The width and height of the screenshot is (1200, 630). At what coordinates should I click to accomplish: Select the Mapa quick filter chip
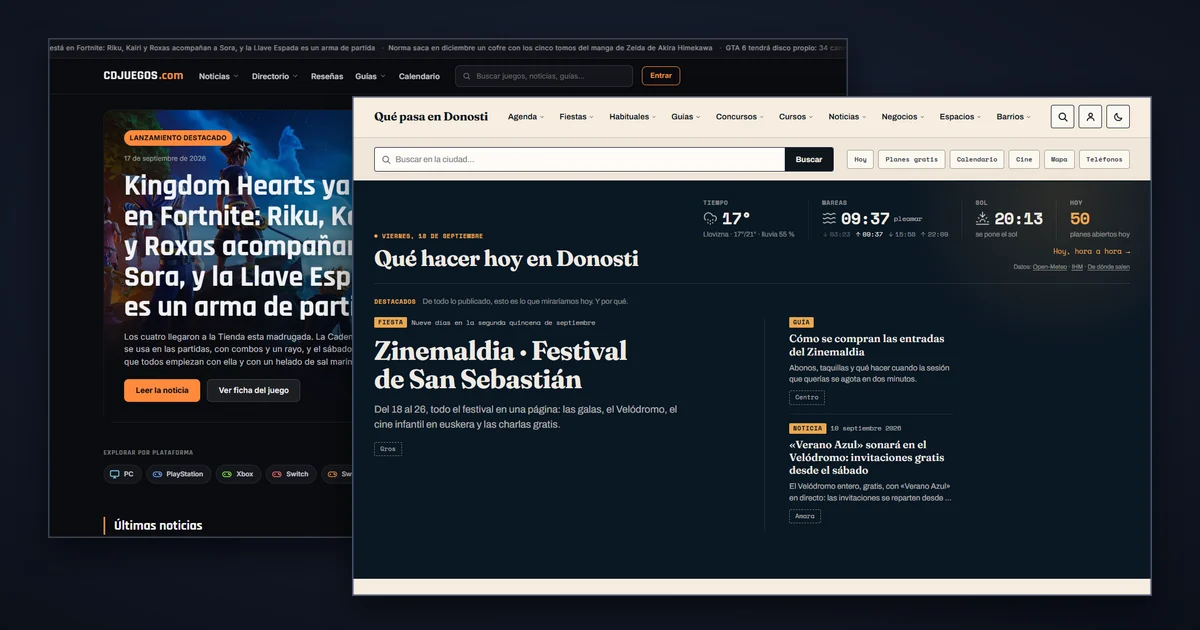(x=1059, y=159)
